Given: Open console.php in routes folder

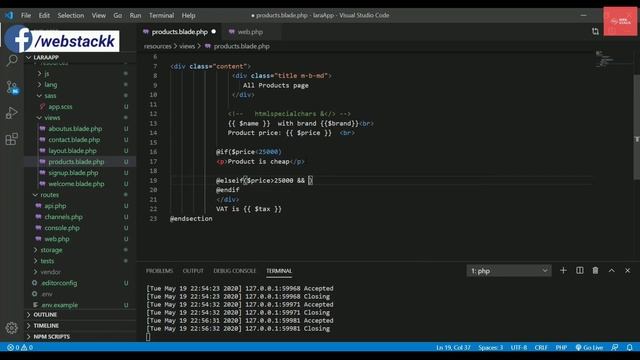Looking at the screenshot, I should [62, 228].
